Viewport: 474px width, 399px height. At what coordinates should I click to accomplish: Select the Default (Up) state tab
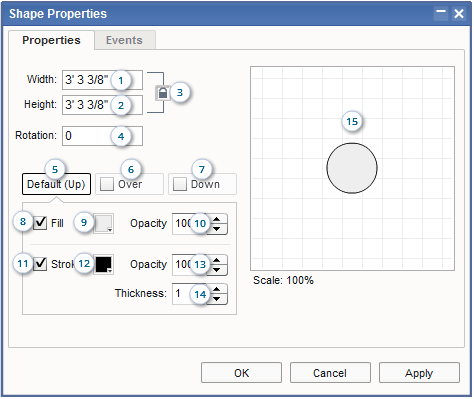tap(56, 184)
